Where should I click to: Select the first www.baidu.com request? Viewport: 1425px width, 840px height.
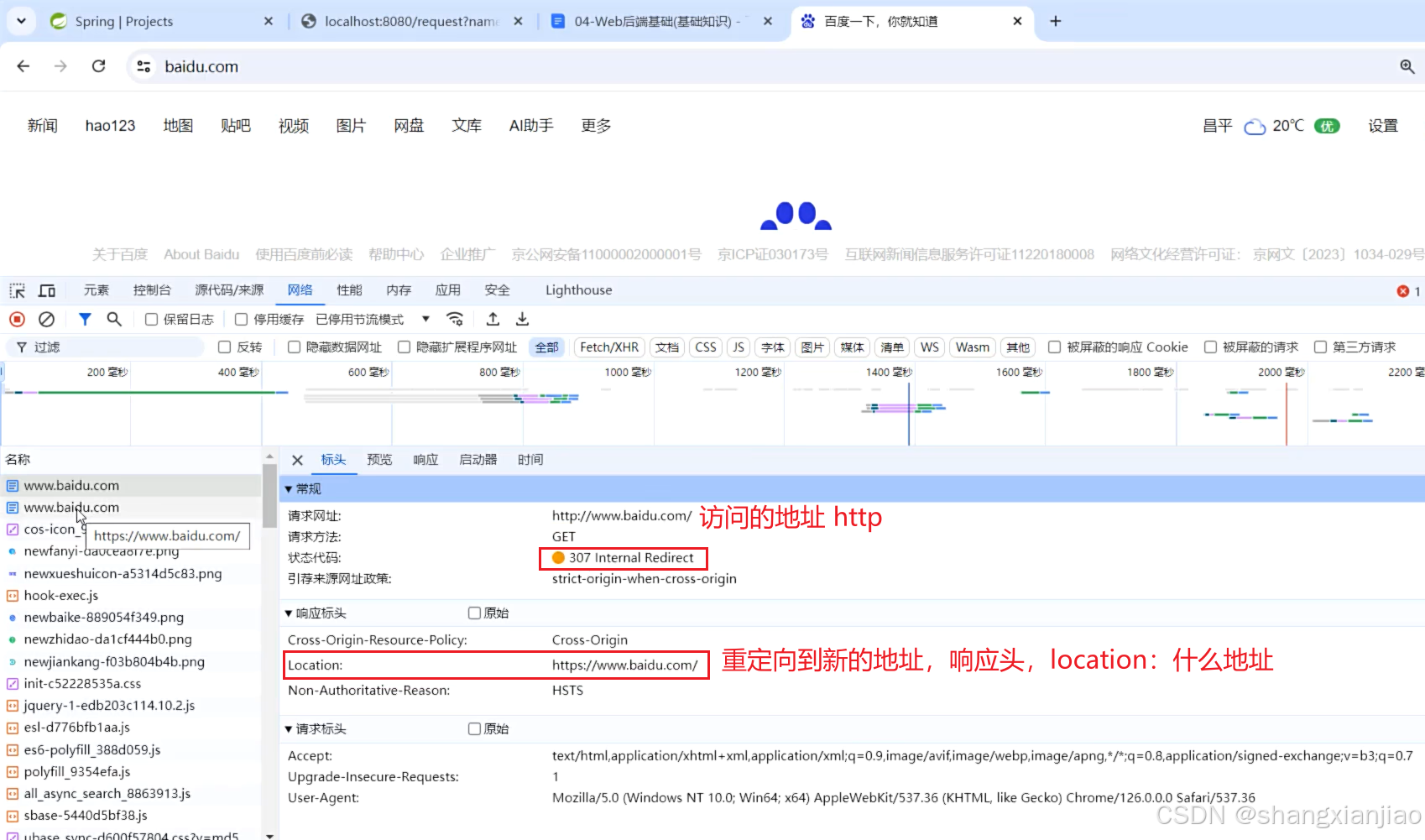pyautogui.click(x=131, y=486)
